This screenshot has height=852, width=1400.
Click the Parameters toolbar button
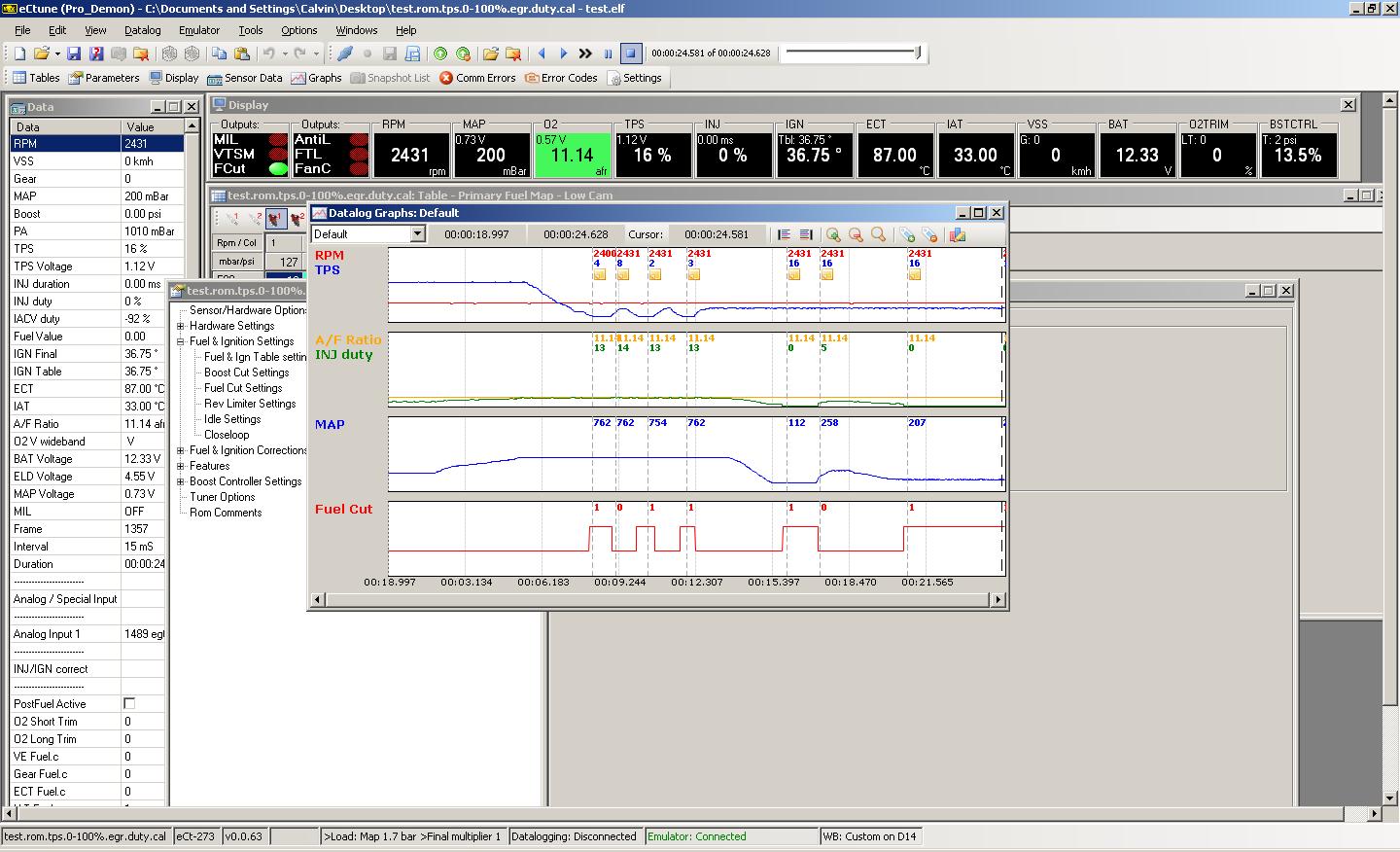(x=103, y=78)
